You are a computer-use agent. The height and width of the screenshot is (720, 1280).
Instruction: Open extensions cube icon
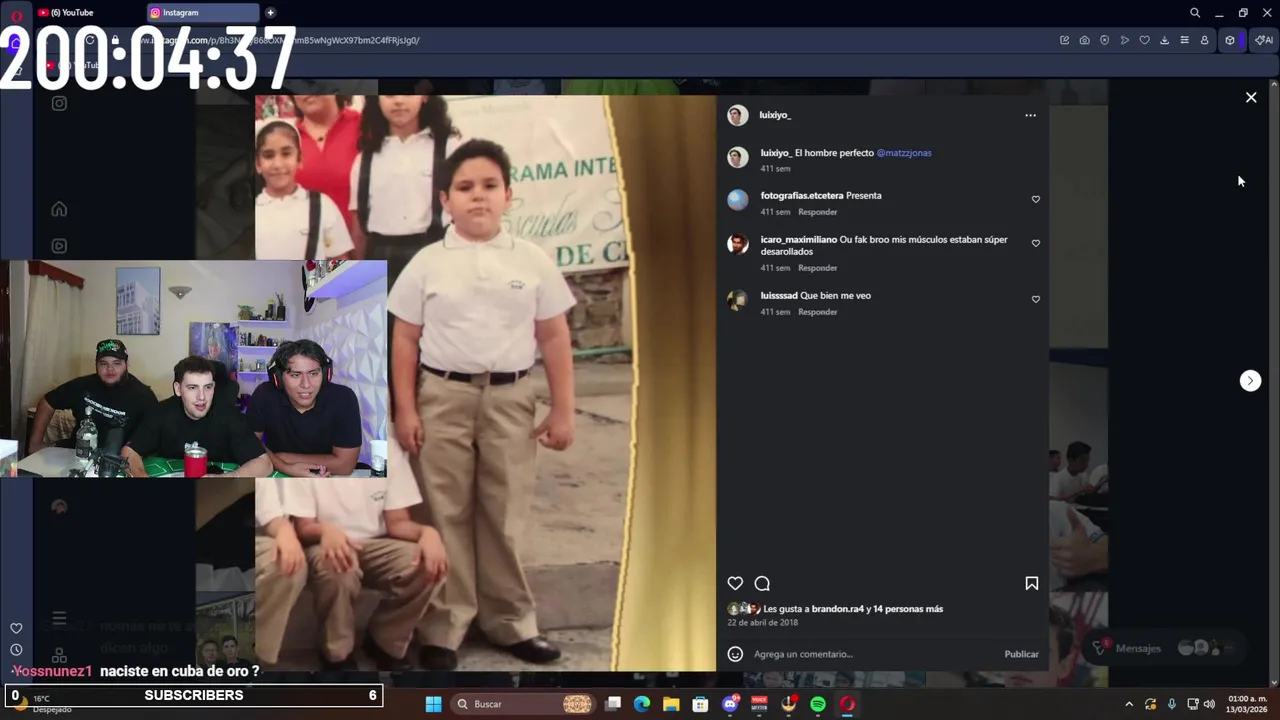pos(1230,40)
